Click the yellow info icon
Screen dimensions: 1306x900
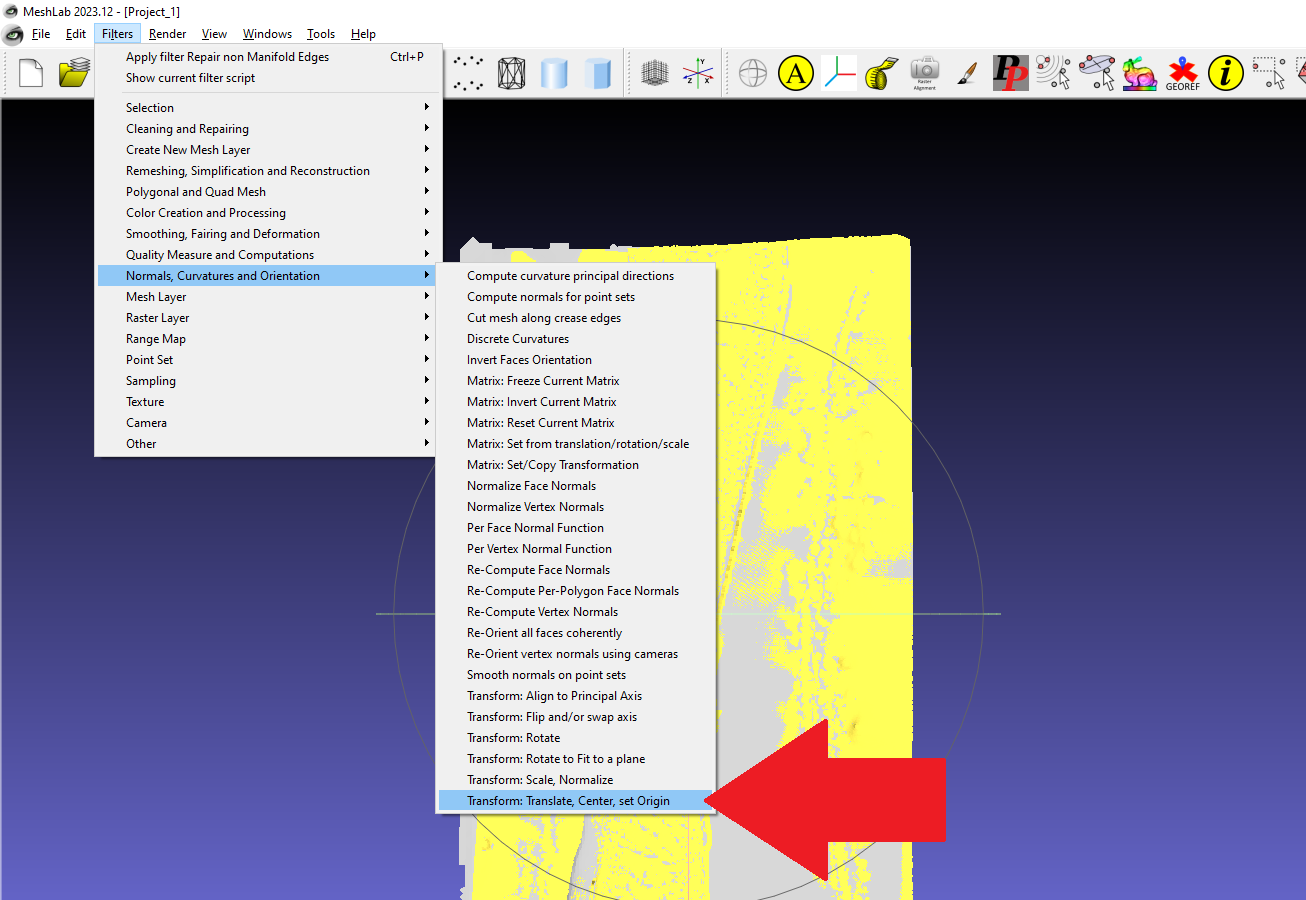pos(1225,73)
